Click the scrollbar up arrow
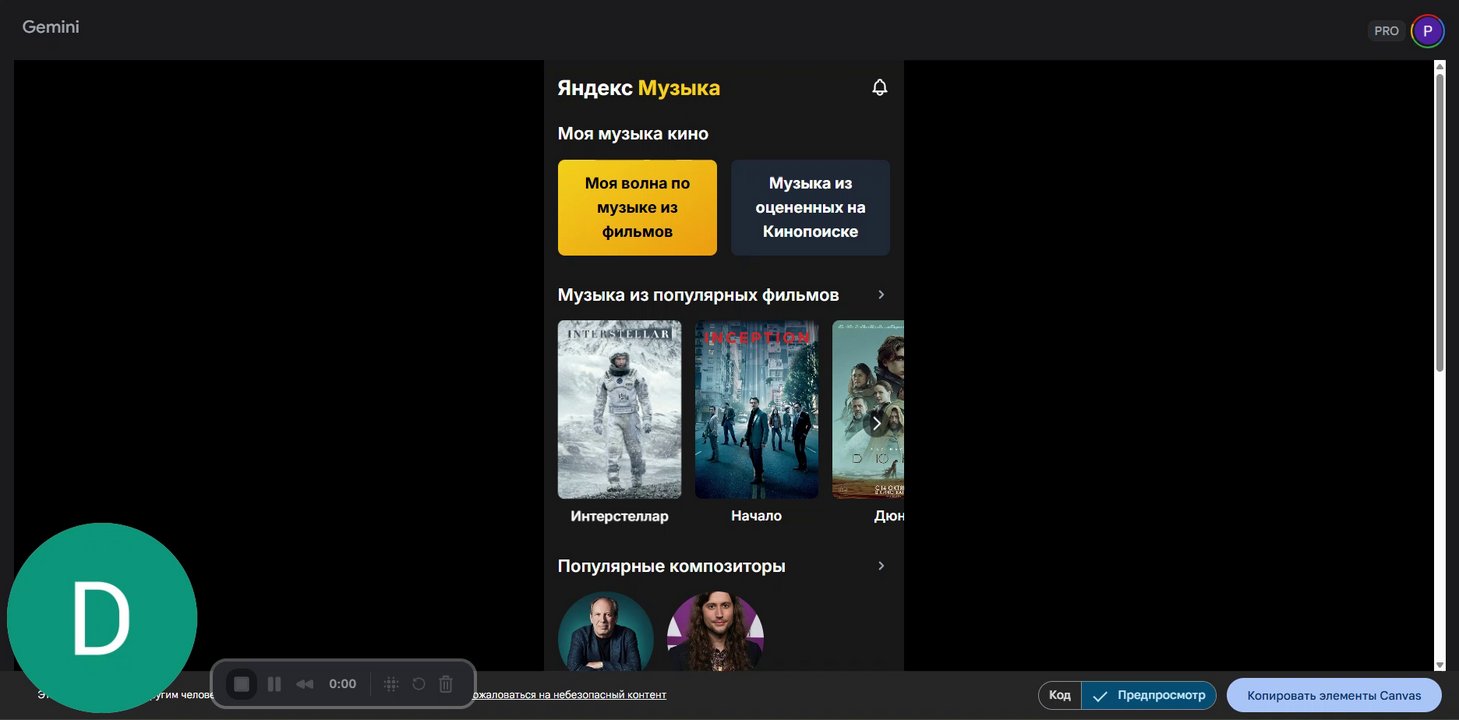Screen dimensions: 1459x720 pos(1440,66)
